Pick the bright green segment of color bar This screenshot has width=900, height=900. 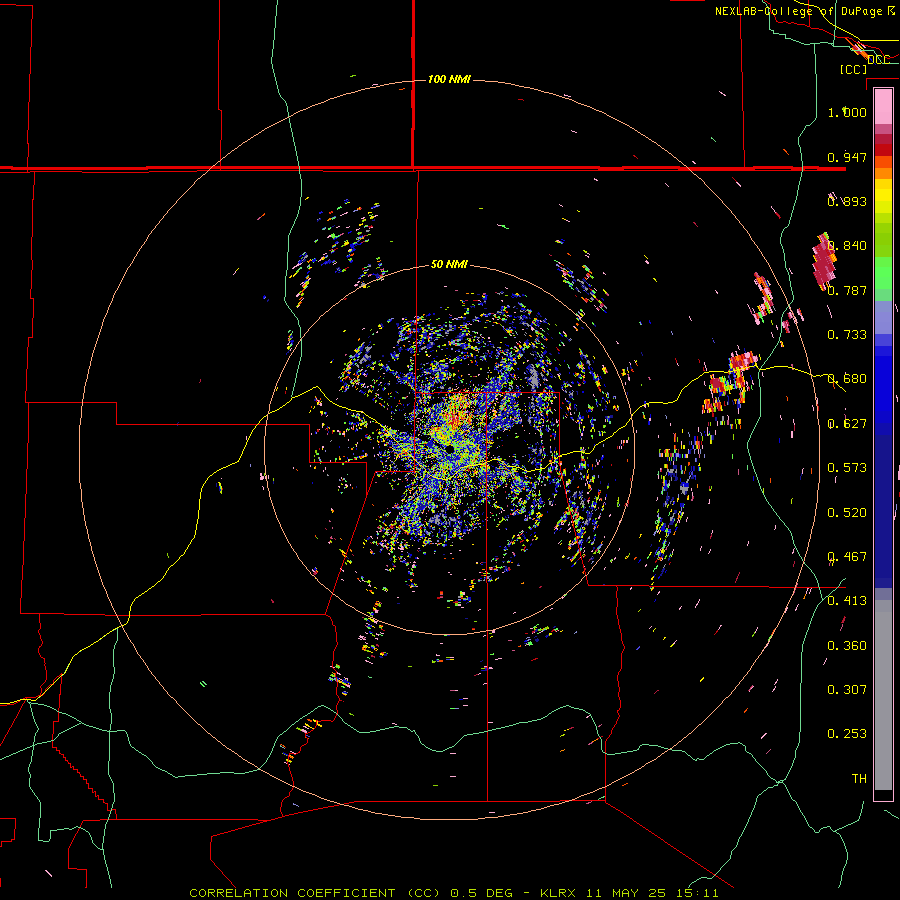pos(883,273)
